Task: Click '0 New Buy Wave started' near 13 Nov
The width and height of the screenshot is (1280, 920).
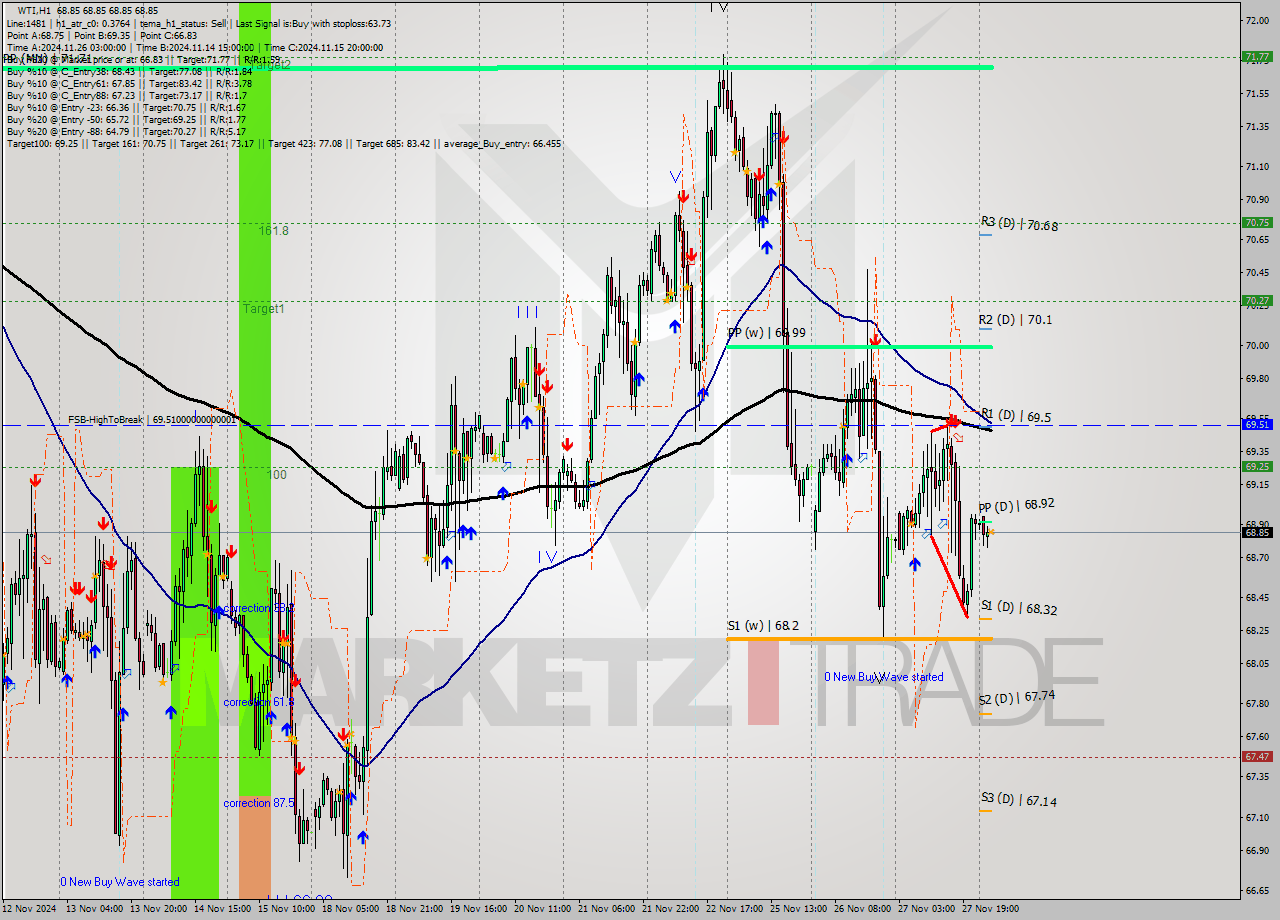Action: pyautogui.click(x=120, y=882)
